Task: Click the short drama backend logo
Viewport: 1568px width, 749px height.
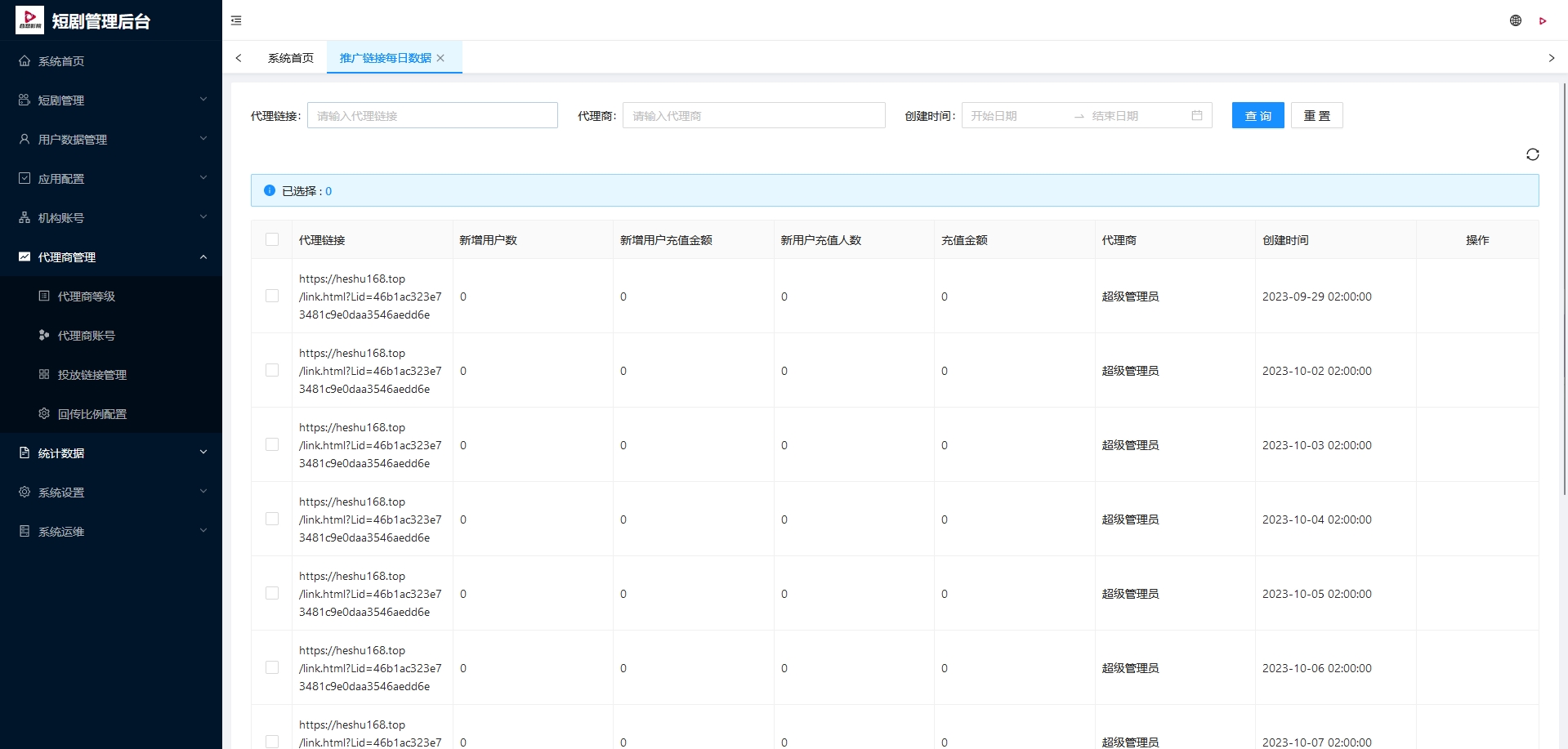Action: click(x=29, y=20)
